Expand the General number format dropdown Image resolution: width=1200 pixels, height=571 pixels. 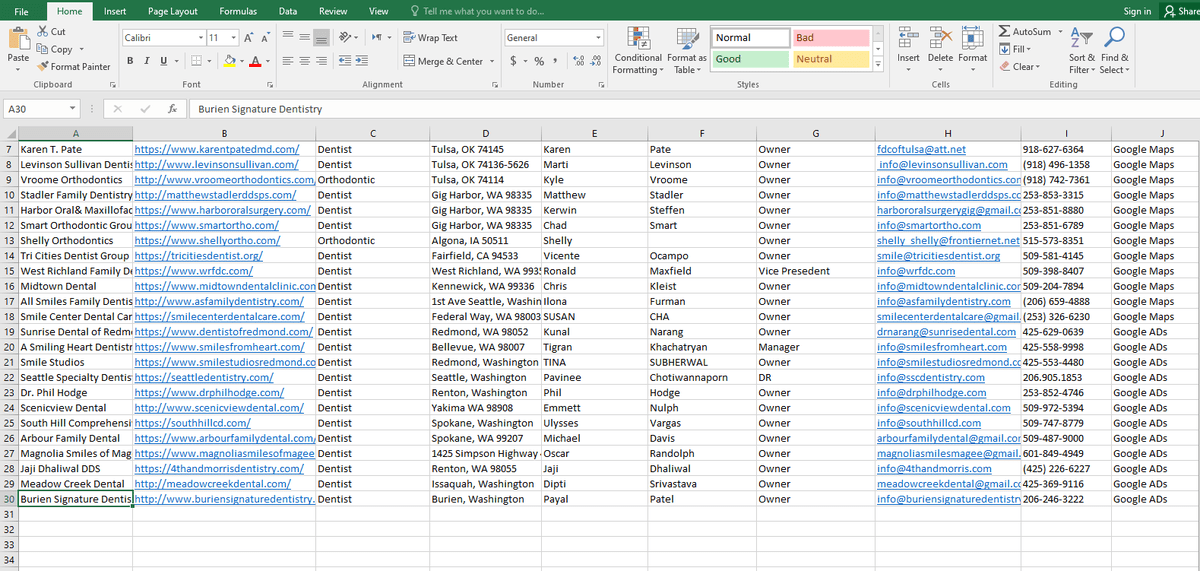click(598, 38)
